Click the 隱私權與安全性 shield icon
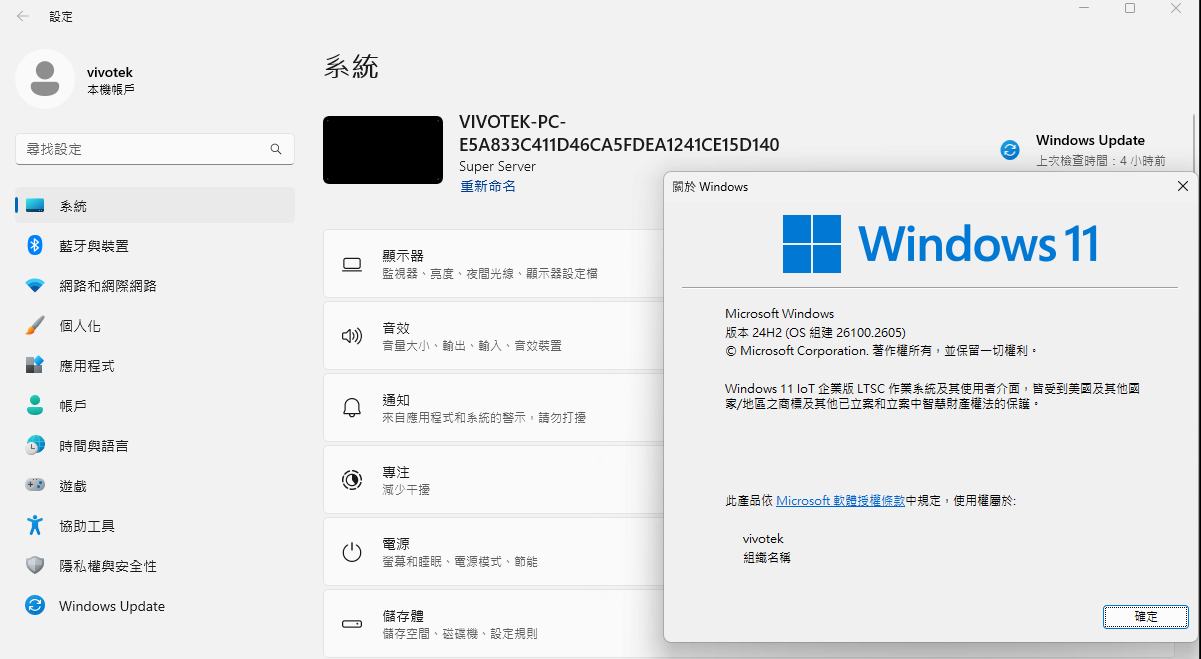Viewport: 1201px width, 659px height. point(35,565)
